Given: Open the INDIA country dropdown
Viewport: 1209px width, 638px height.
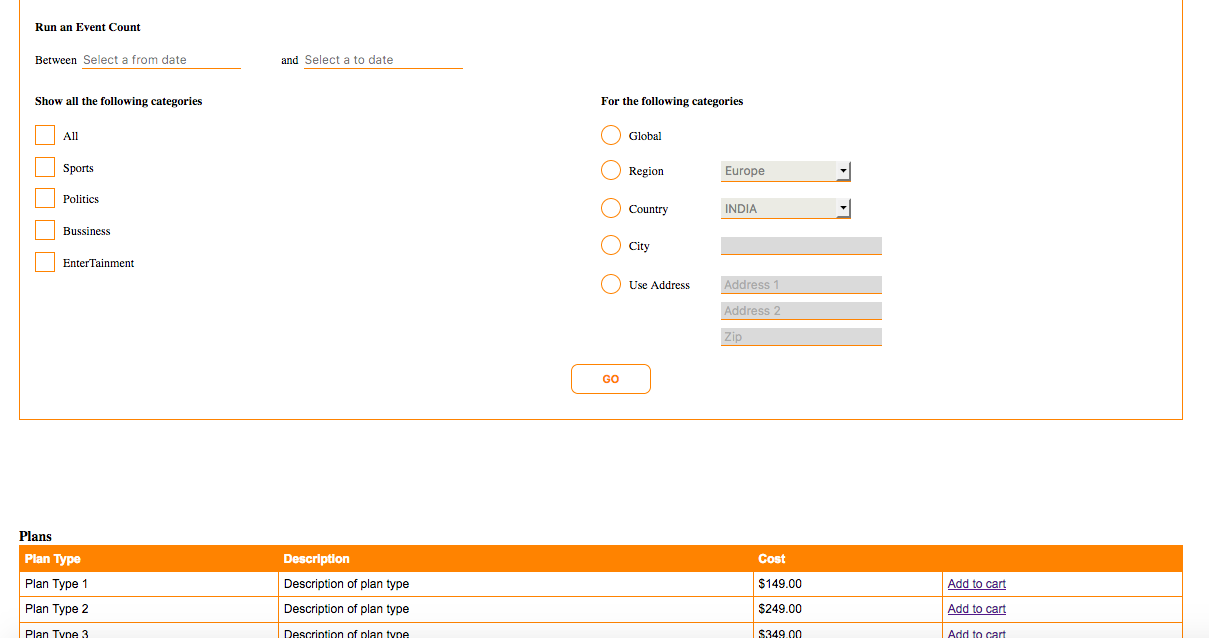Looking at the screenshot, I should pyautogui.click(x=786, y=208).
